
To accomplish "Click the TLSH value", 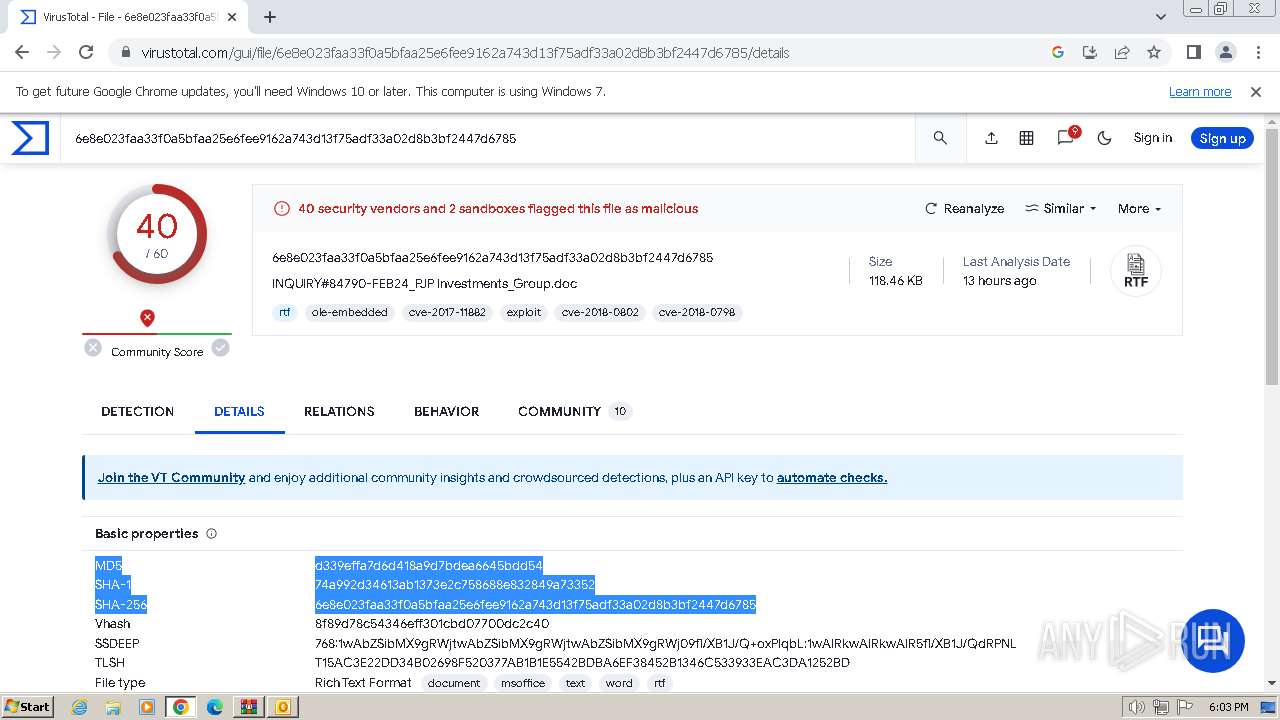I will point(582,663).
